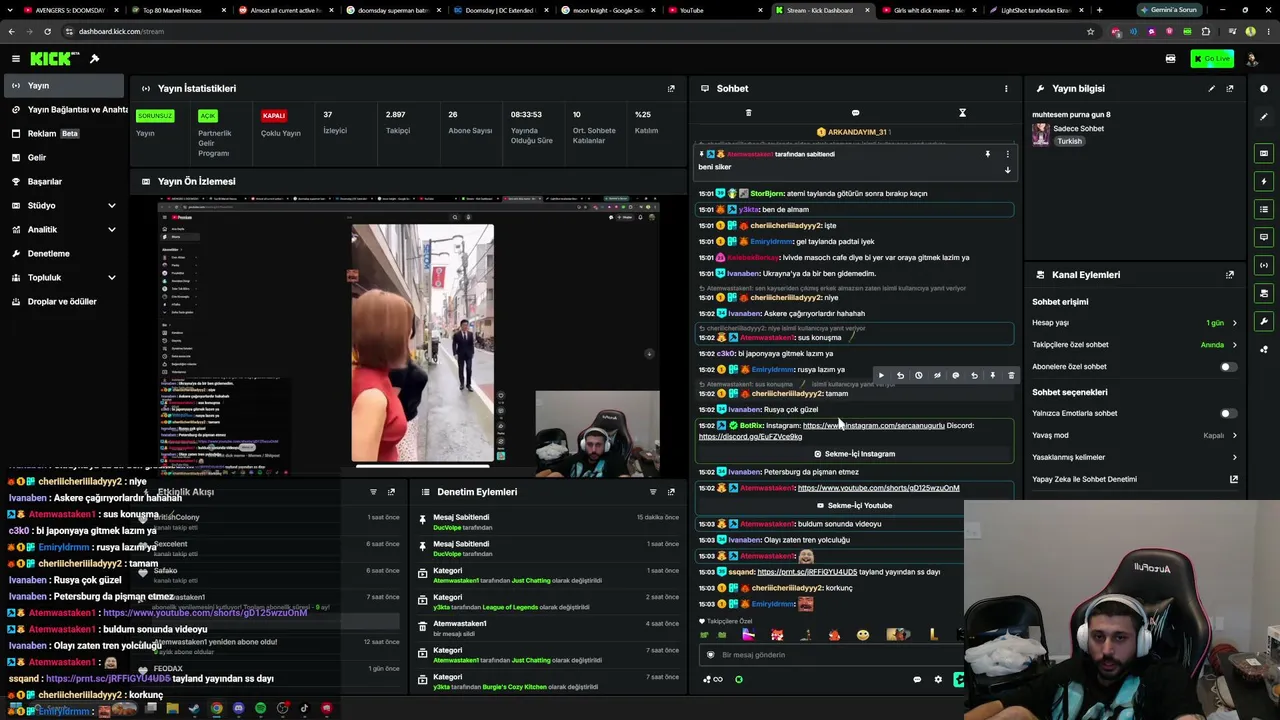Screen dimensions: 1280x720
Task: Click the down arrow in the pinned message
Action: 1007,170
